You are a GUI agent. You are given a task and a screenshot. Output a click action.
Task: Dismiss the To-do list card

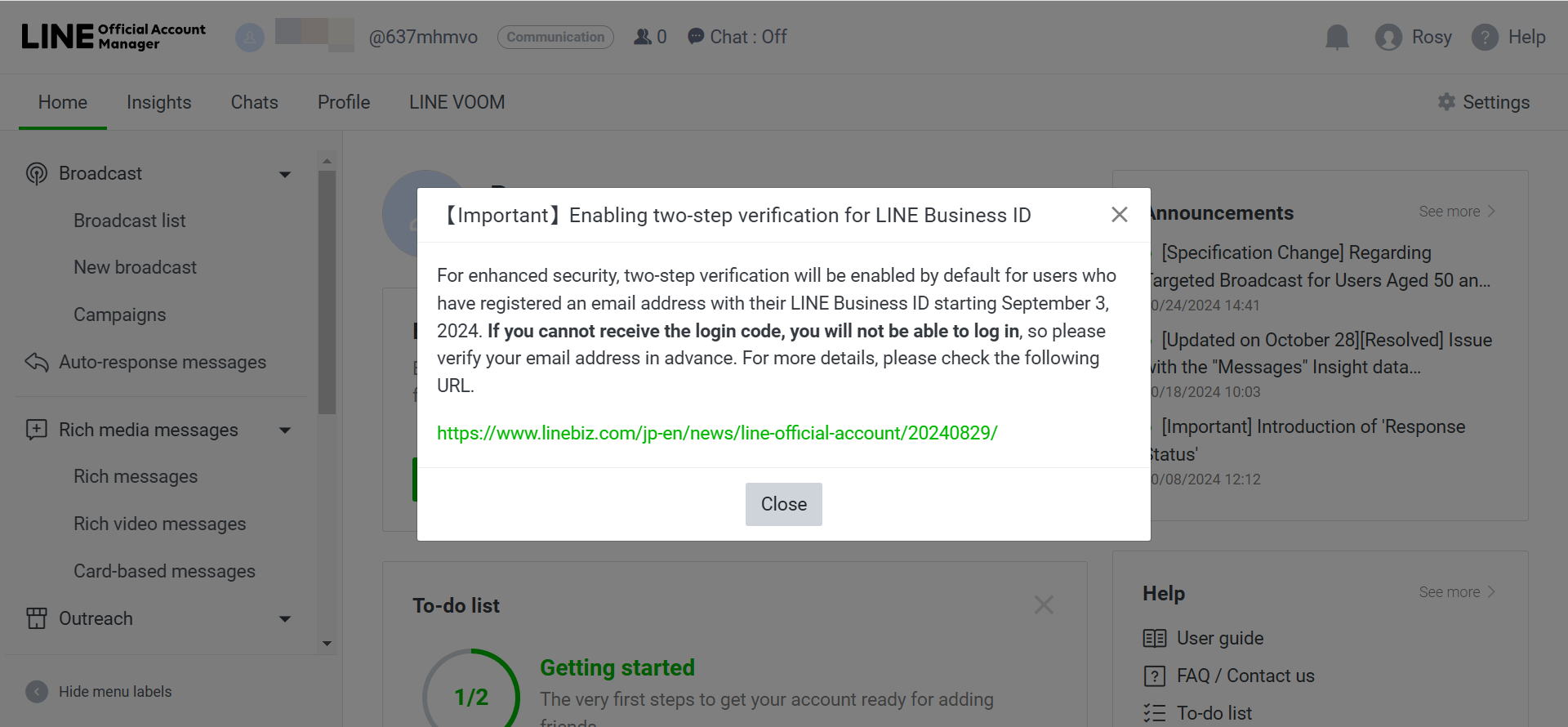(1044, 605)
